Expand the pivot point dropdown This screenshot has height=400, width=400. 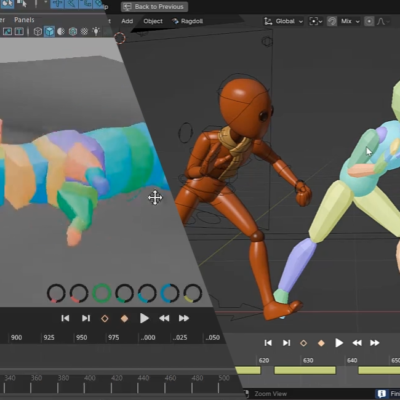[x=315, y=21]
